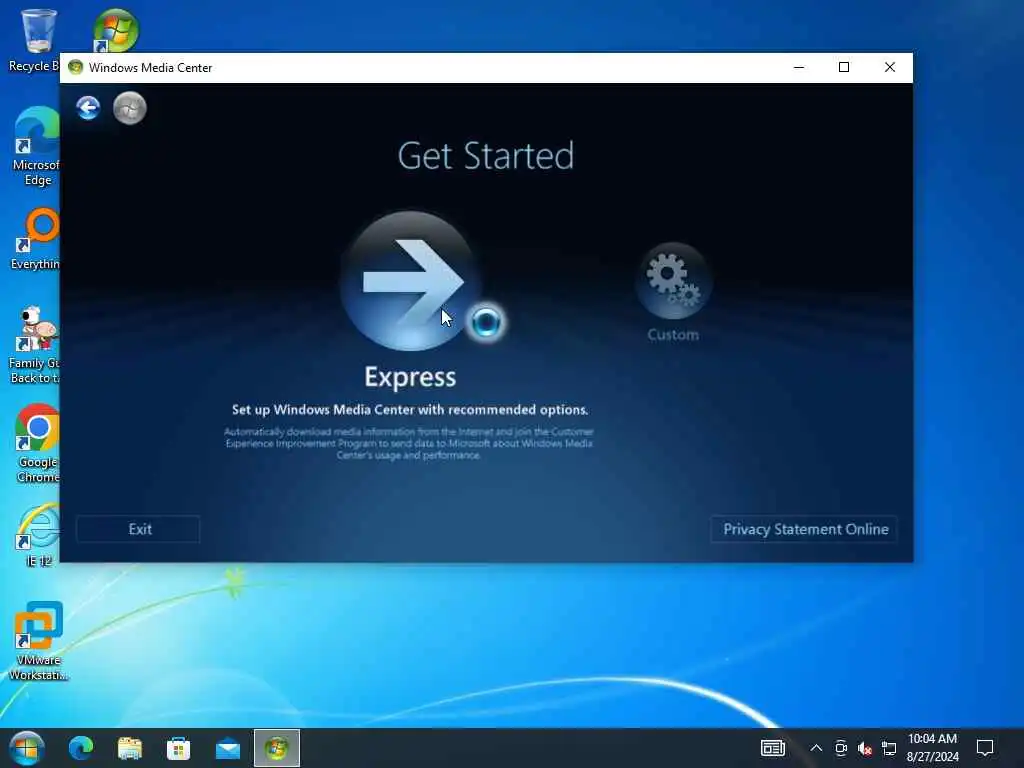Click the Custom label text

click(673, 334)
